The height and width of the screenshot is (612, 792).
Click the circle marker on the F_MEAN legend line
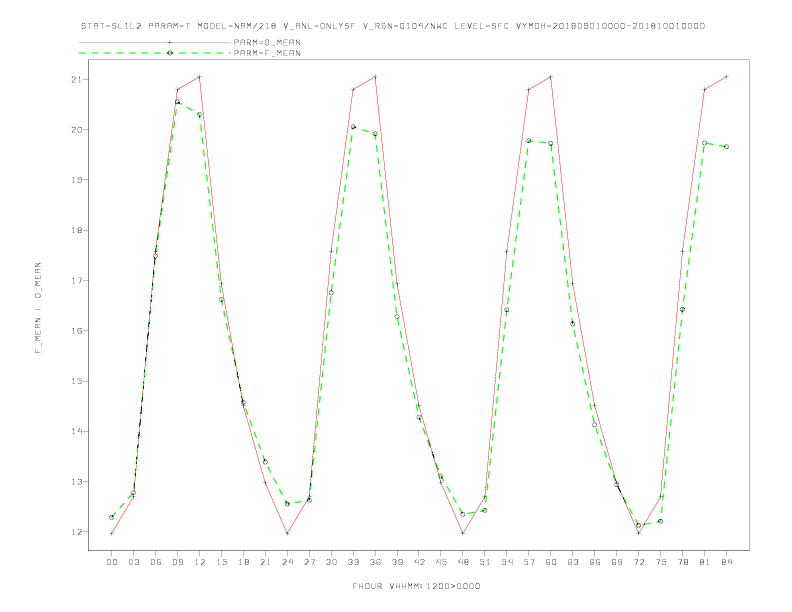[x=170, y=53]
